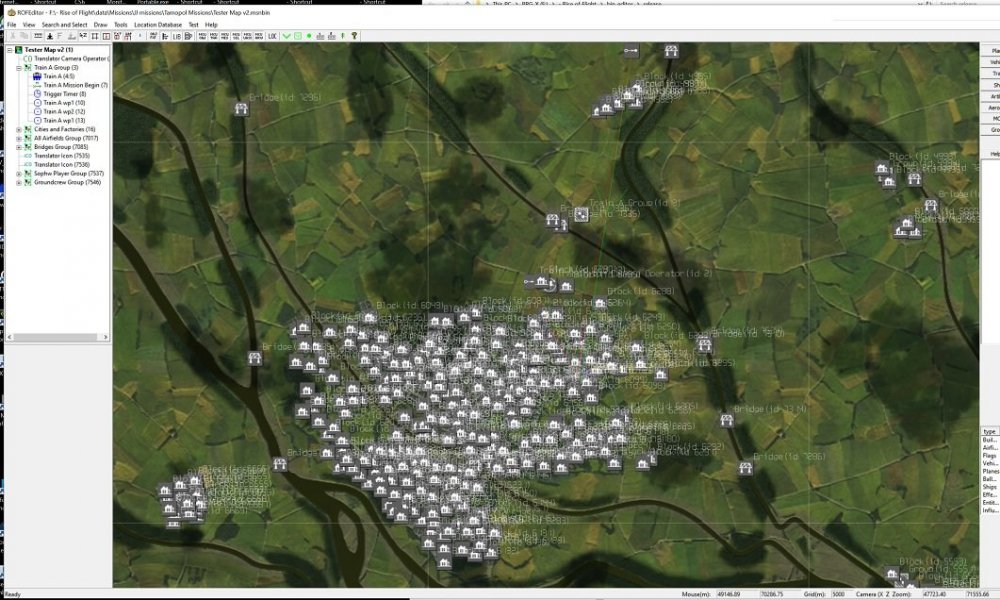Click the green checkmark toolbar icon
The height and width of the screenshot is (600, 1000).
point(286,36)
